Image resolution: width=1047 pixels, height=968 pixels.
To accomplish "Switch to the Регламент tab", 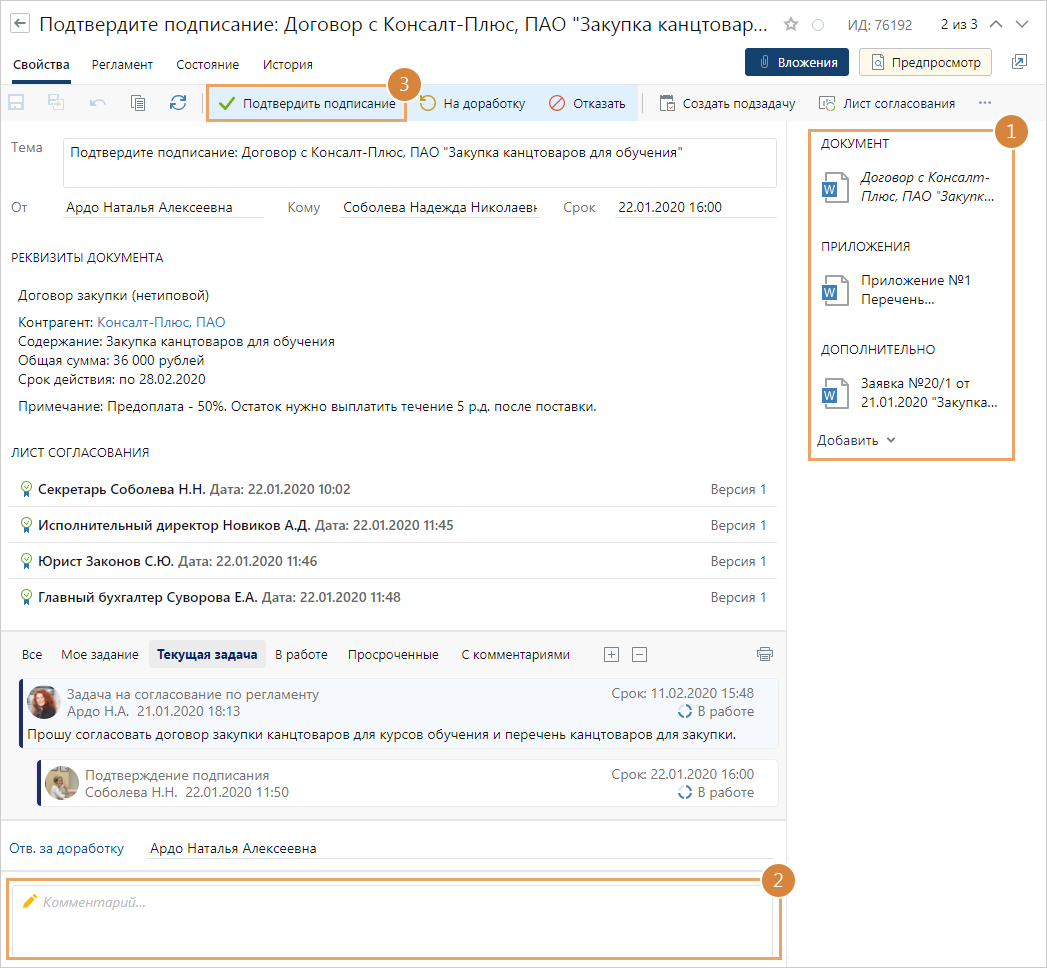I will 122,64.
